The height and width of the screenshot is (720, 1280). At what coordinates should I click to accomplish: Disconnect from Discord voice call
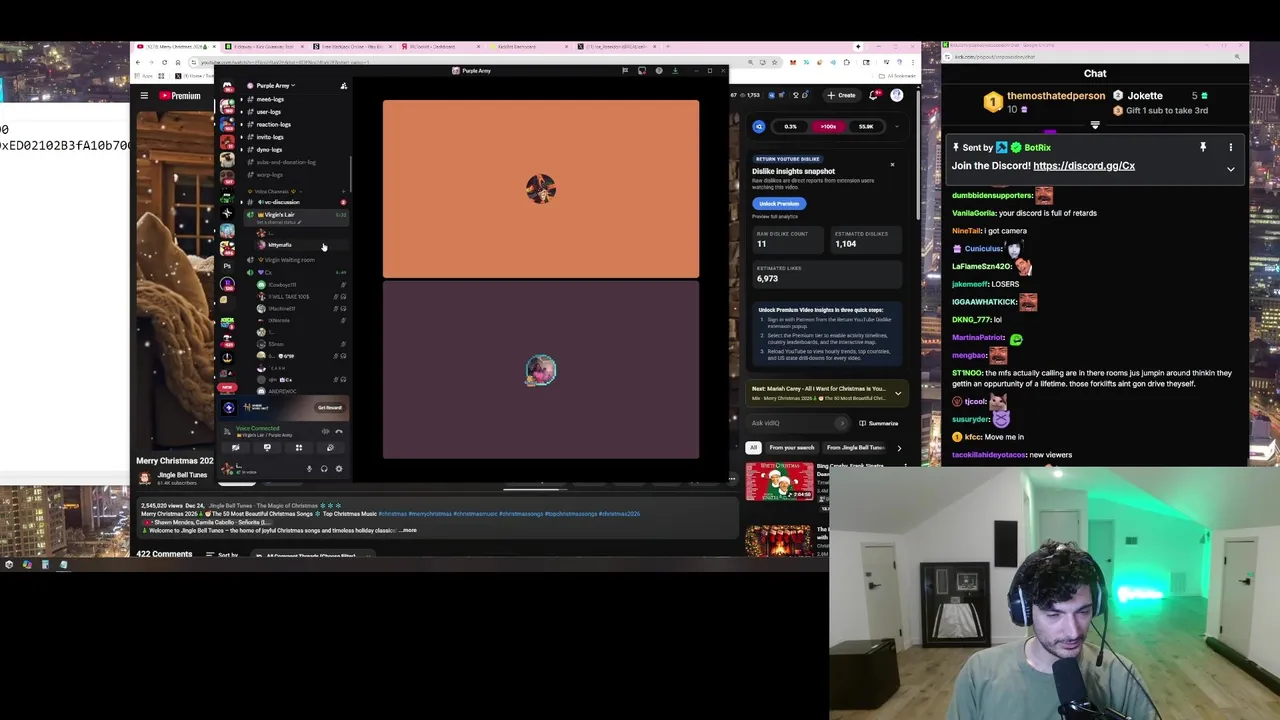(339, 432)
